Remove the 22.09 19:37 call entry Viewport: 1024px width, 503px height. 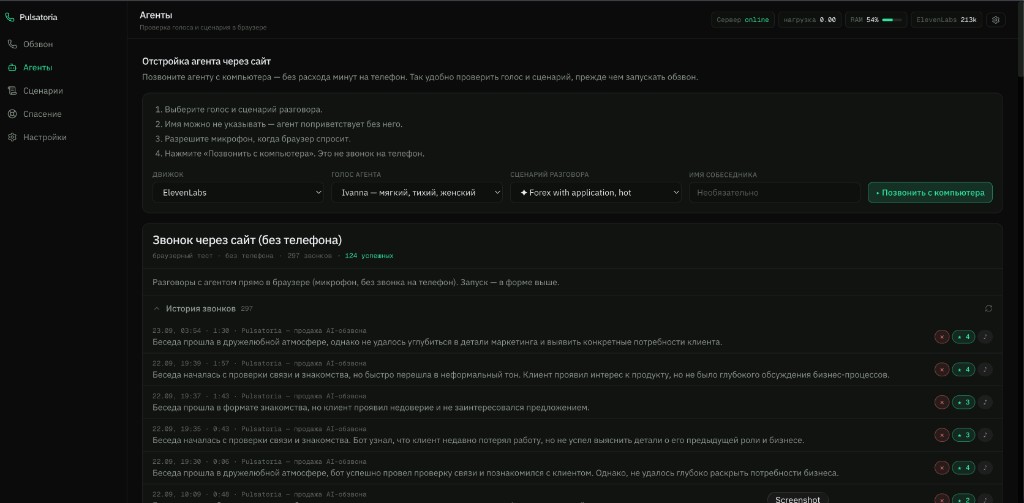pos(942,402)
